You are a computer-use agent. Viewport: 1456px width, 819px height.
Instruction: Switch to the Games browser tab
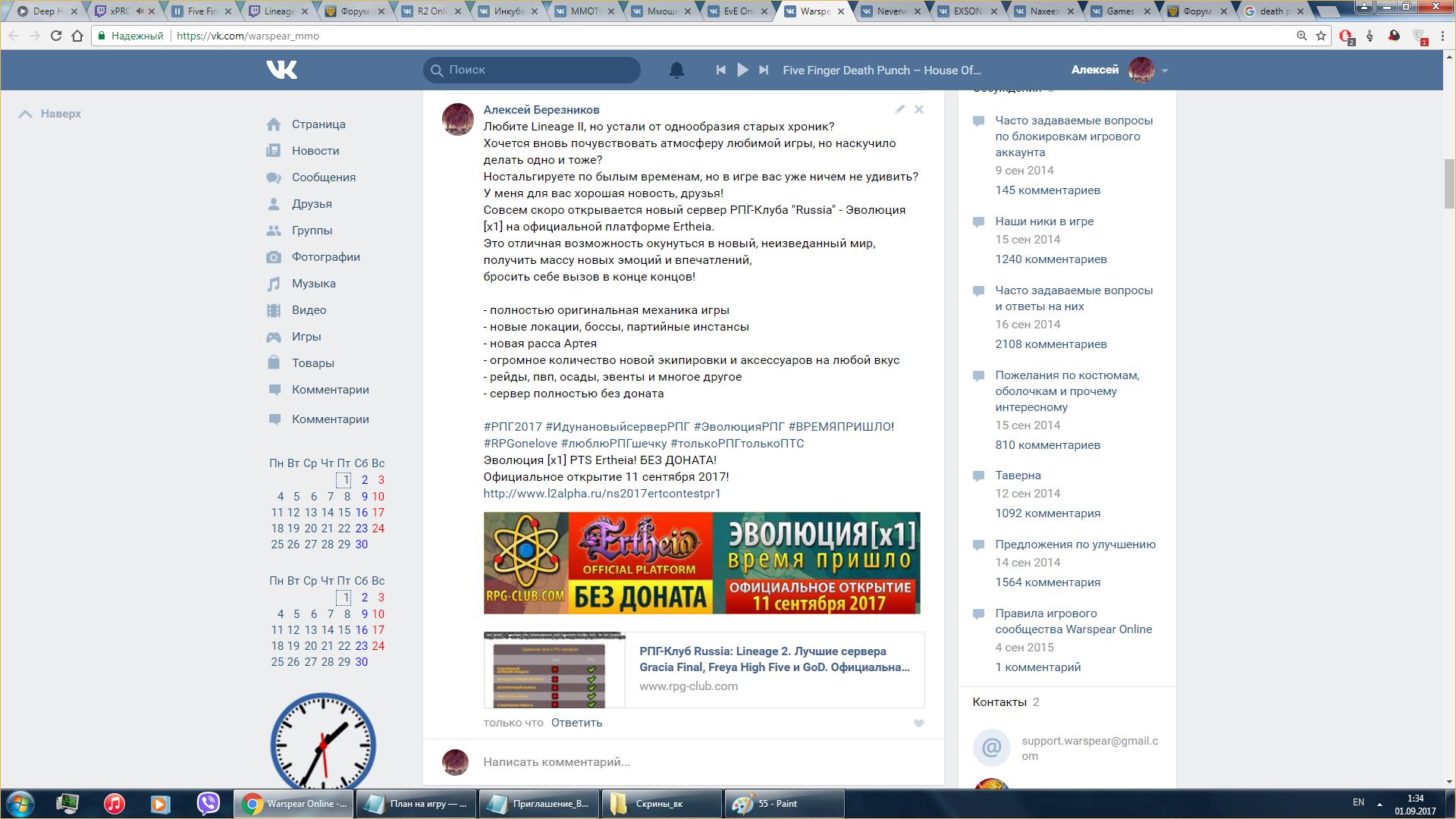click(x=1121, y=11)
